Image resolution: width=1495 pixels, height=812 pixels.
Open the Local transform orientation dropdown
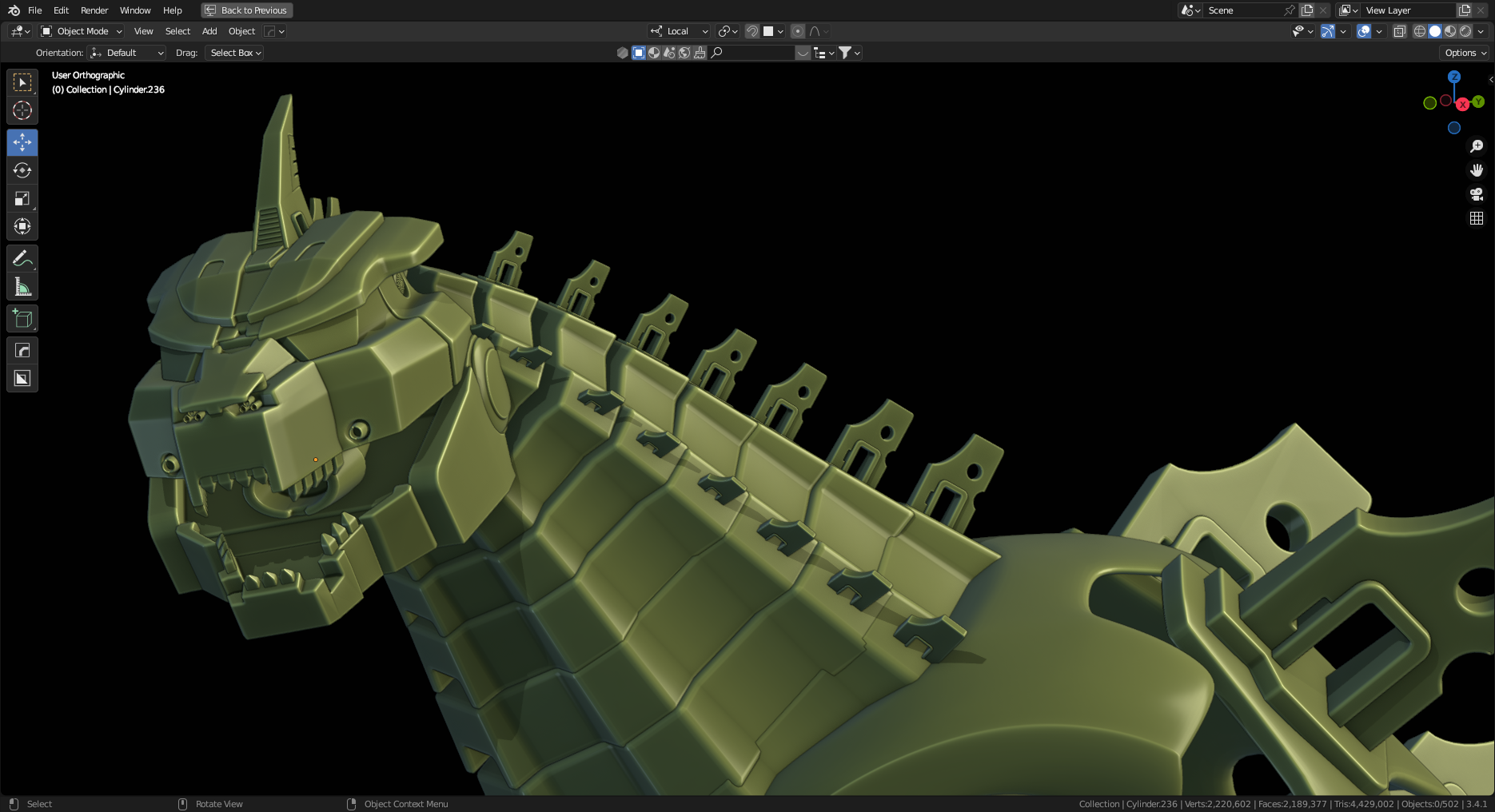[679, 31]
